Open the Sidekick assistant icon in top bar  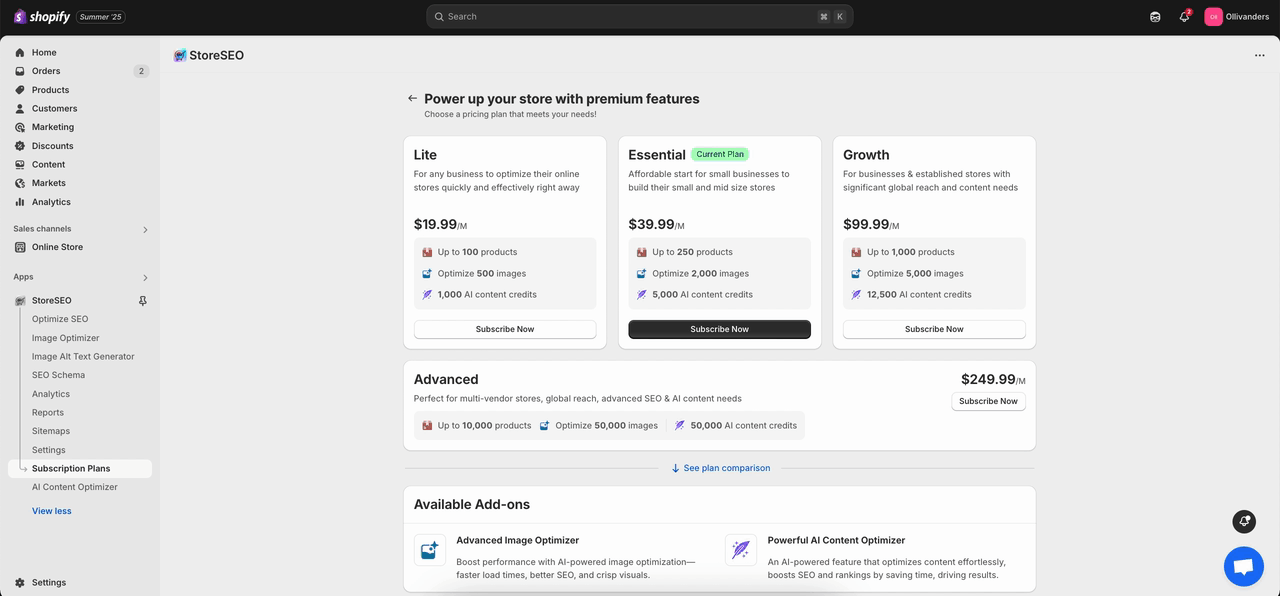tap(1155, 16)
